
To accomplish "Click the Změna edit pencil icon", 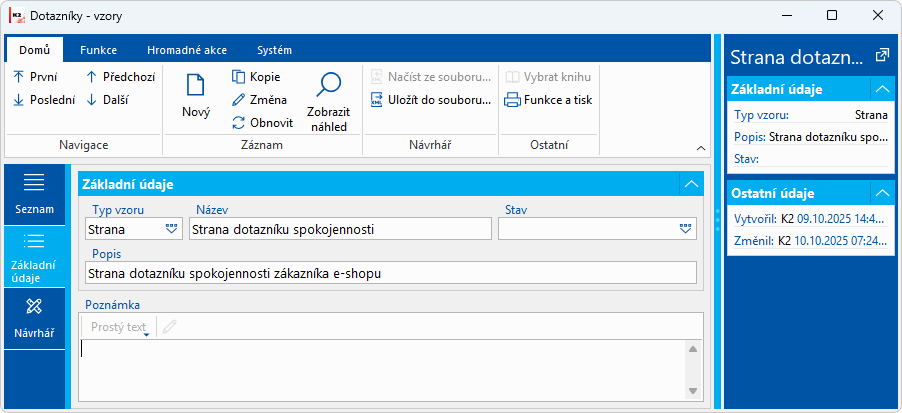I will tap(239, 100).
